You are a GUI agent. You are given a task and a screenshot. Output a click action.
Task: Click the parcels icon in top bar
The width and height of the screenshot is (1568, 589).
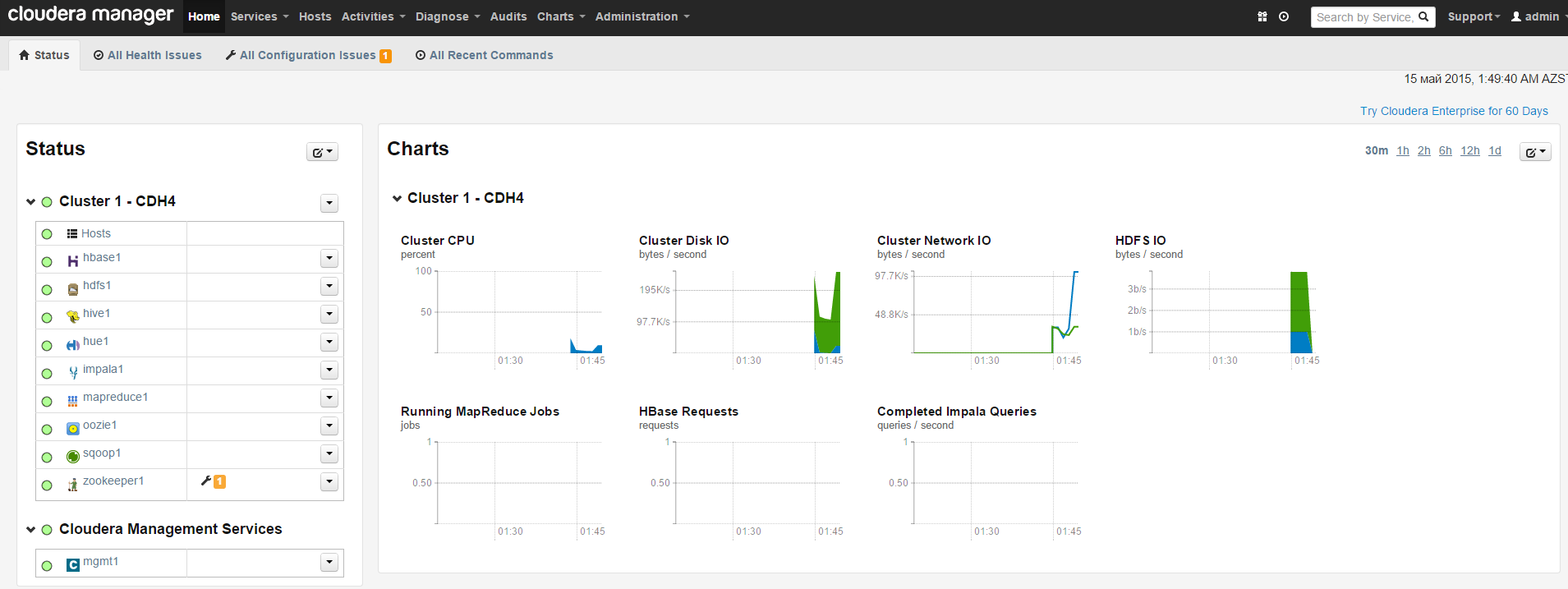(1262, 16)
